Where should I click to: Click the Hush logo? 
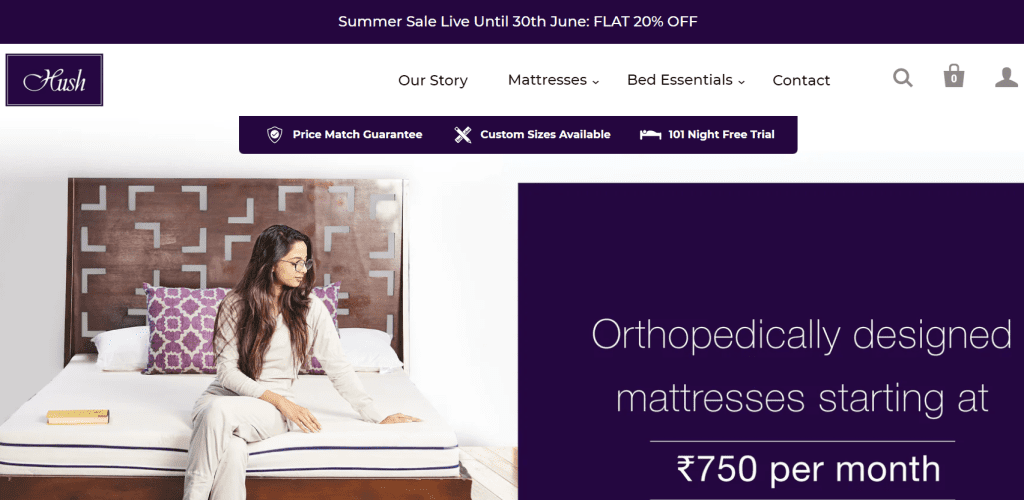54,80
